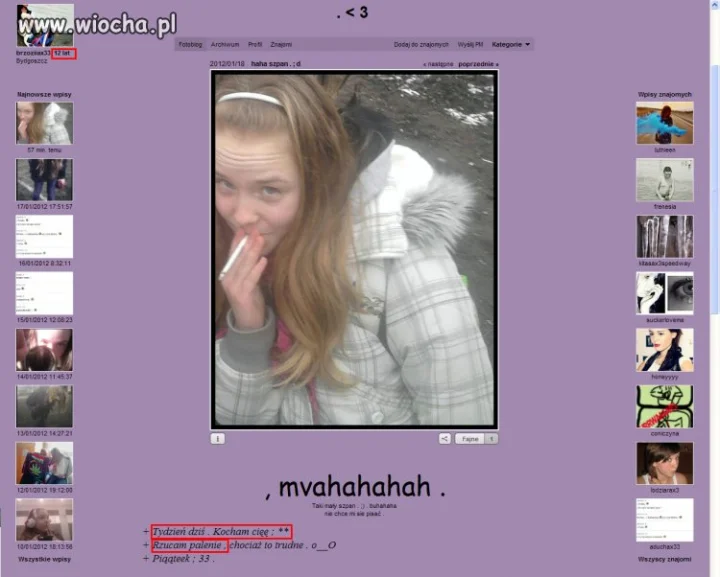Image resolution: width=720 pixels, height=577 pixels.
Task: Open luthieen friend thumbnail
Action: 664,123
